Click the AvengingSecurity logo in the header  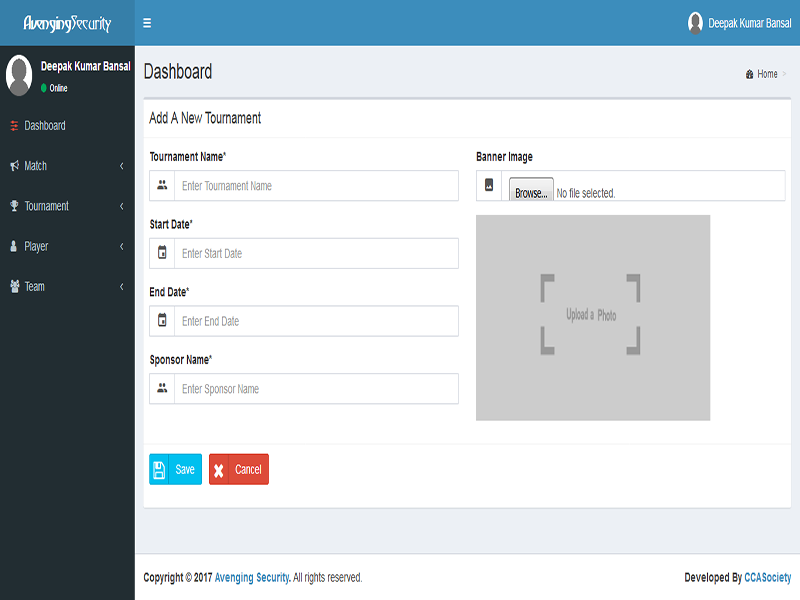point(67,23)
